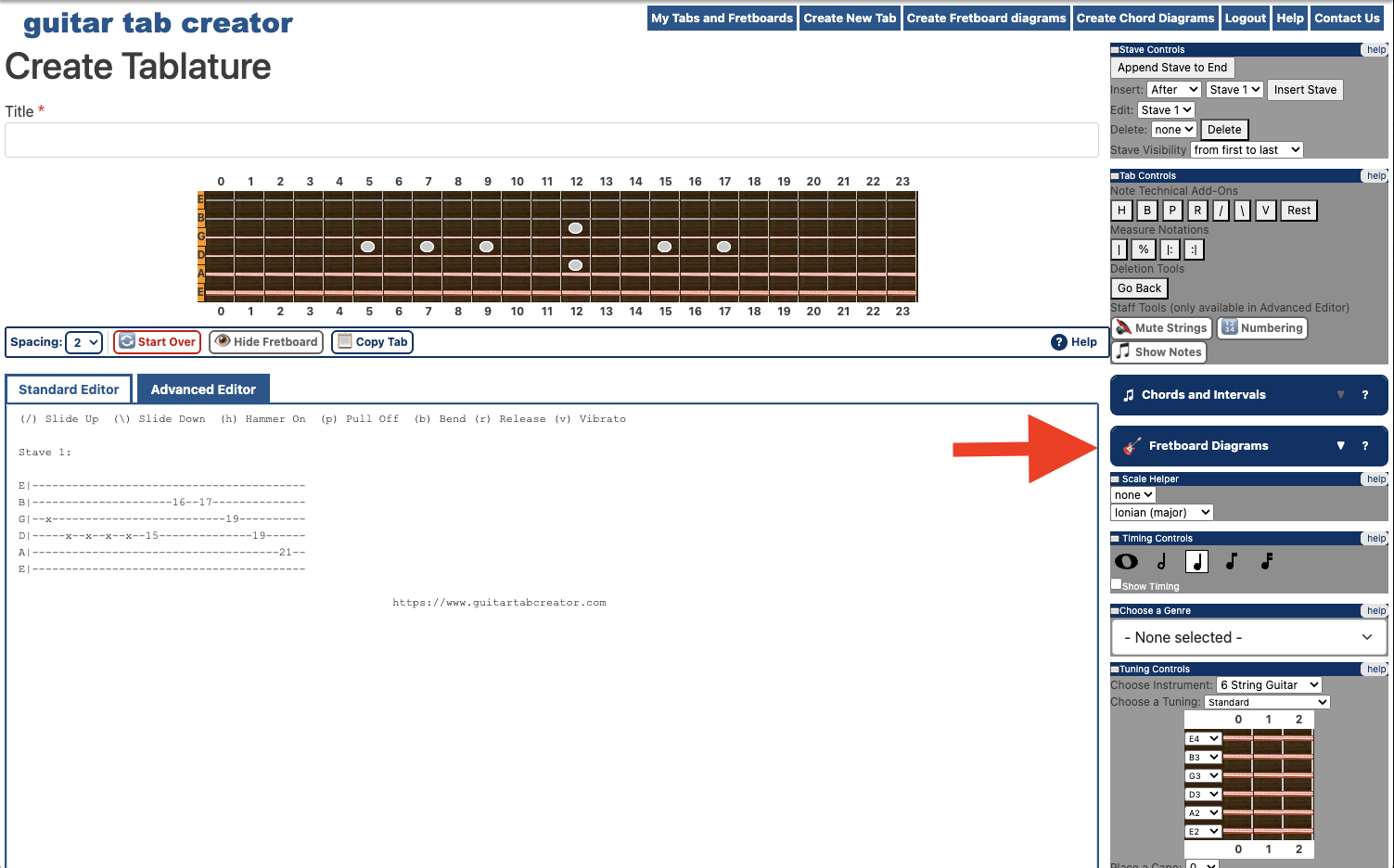This screenshot has height=868, width=1394.
Task: Enable the Show Timing checkbox
Action: coord(1117,584)
